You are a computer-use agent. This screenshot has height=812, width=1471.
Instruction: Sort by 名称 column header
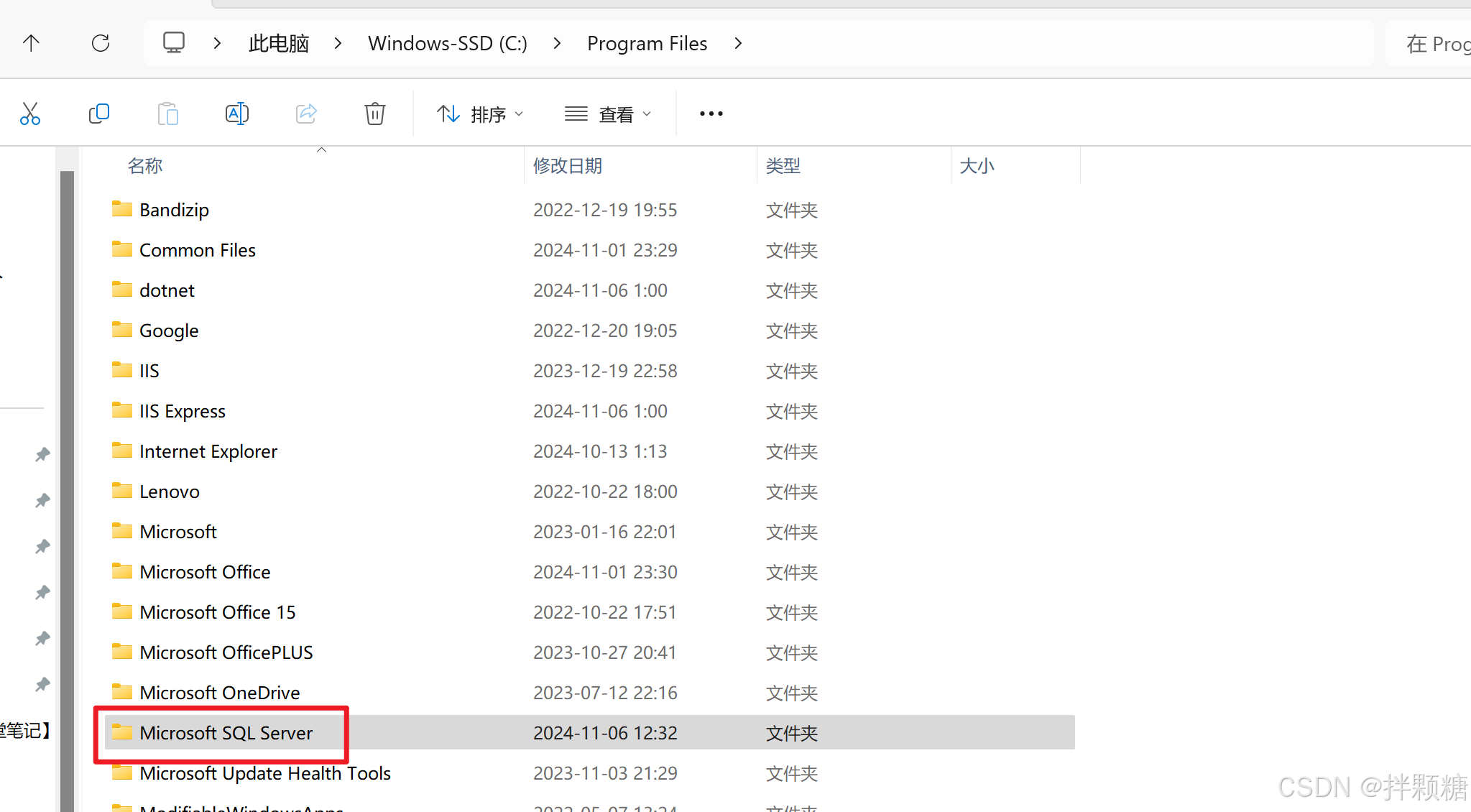[145, 166]
